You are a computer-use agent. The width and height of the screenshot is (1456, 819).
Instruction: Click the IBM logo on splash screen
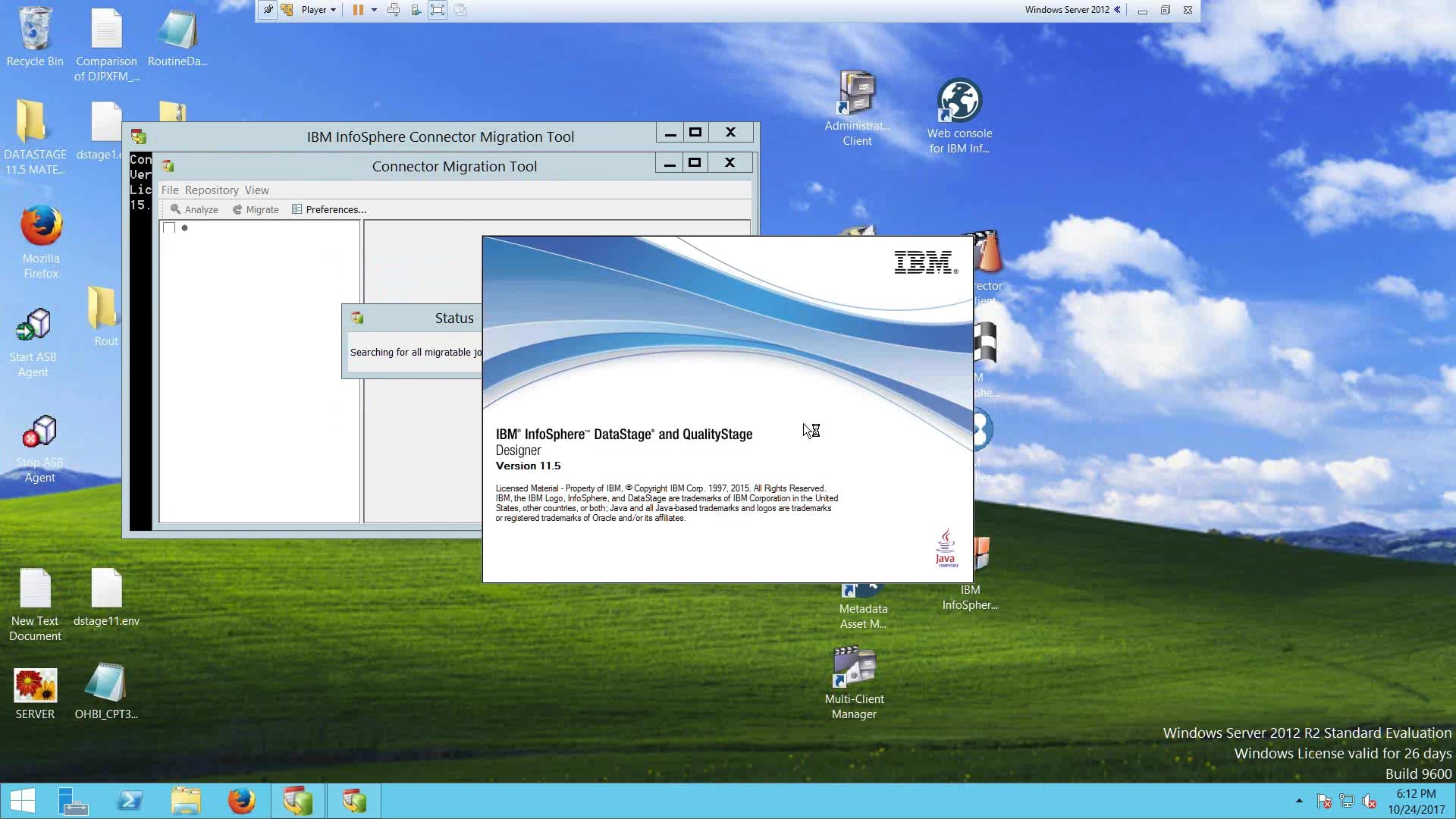click(x=926, y=262)
